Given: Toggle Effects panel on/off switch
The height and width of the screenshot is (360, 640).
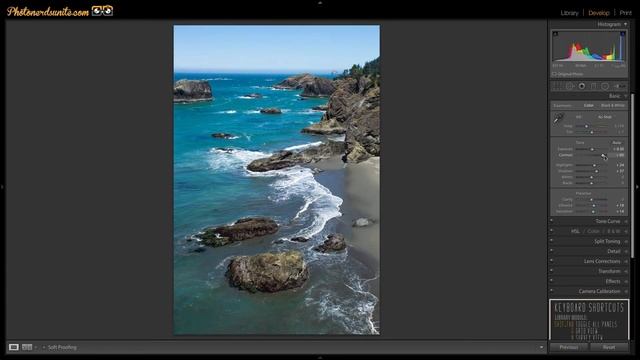Looking at the screenshot, I should pyautogui.click(x=551, y=281).
